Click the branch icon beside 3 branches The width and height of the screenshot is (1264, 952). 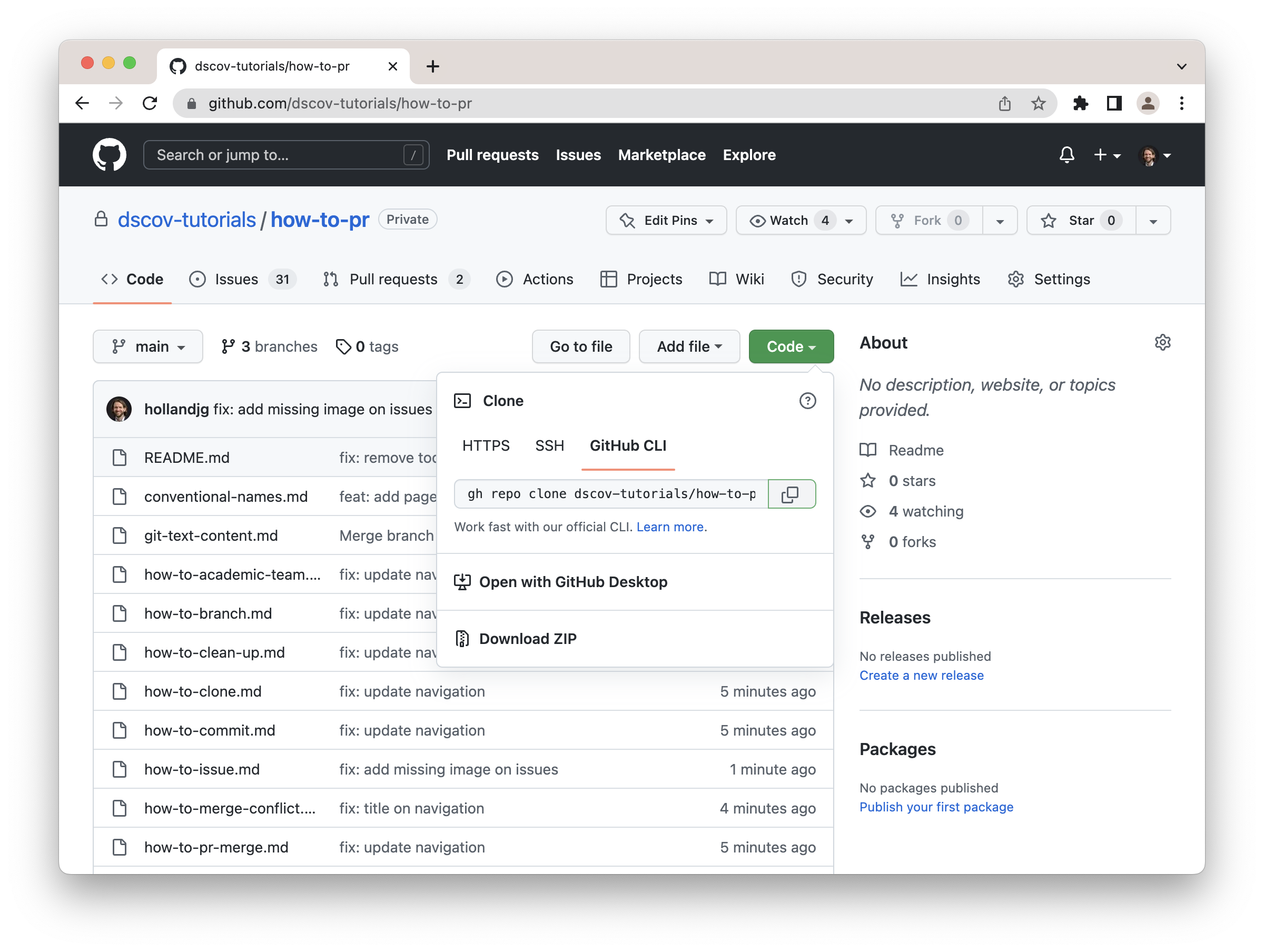(228, 347)
